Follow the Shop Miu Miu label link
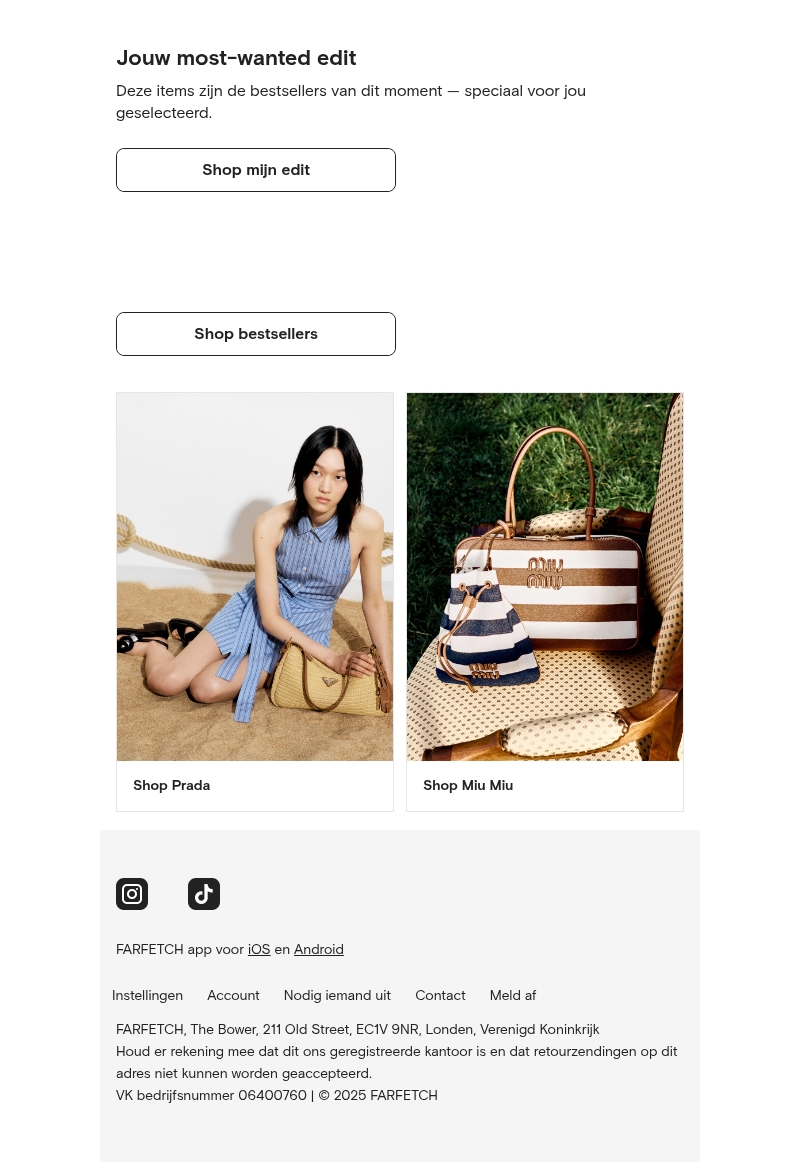800x1162 pixels. coord(468,786)
